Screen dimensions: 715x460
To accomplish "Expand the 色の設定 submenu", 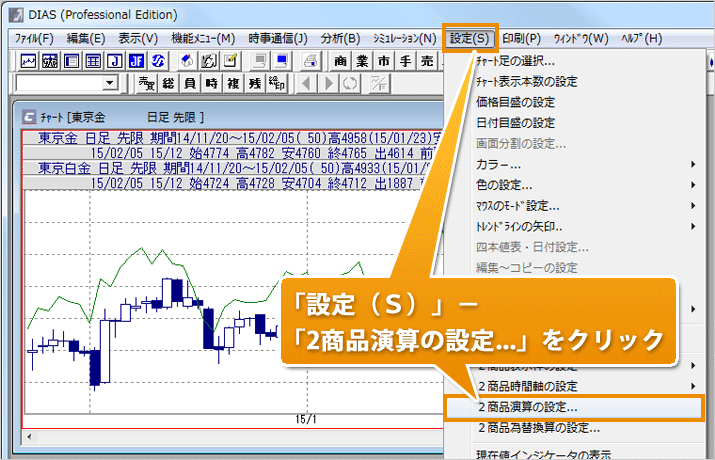I will [x=504, y=185].
